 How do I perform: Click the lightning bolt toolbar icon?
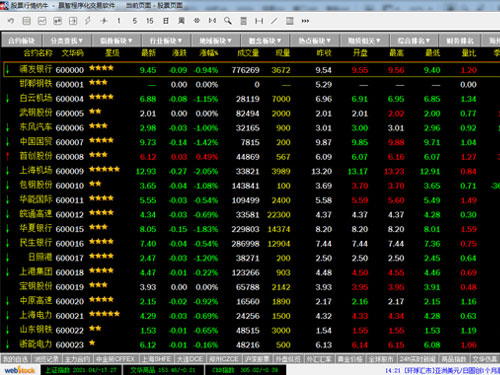pyautogui.click(x=88, y=21)
